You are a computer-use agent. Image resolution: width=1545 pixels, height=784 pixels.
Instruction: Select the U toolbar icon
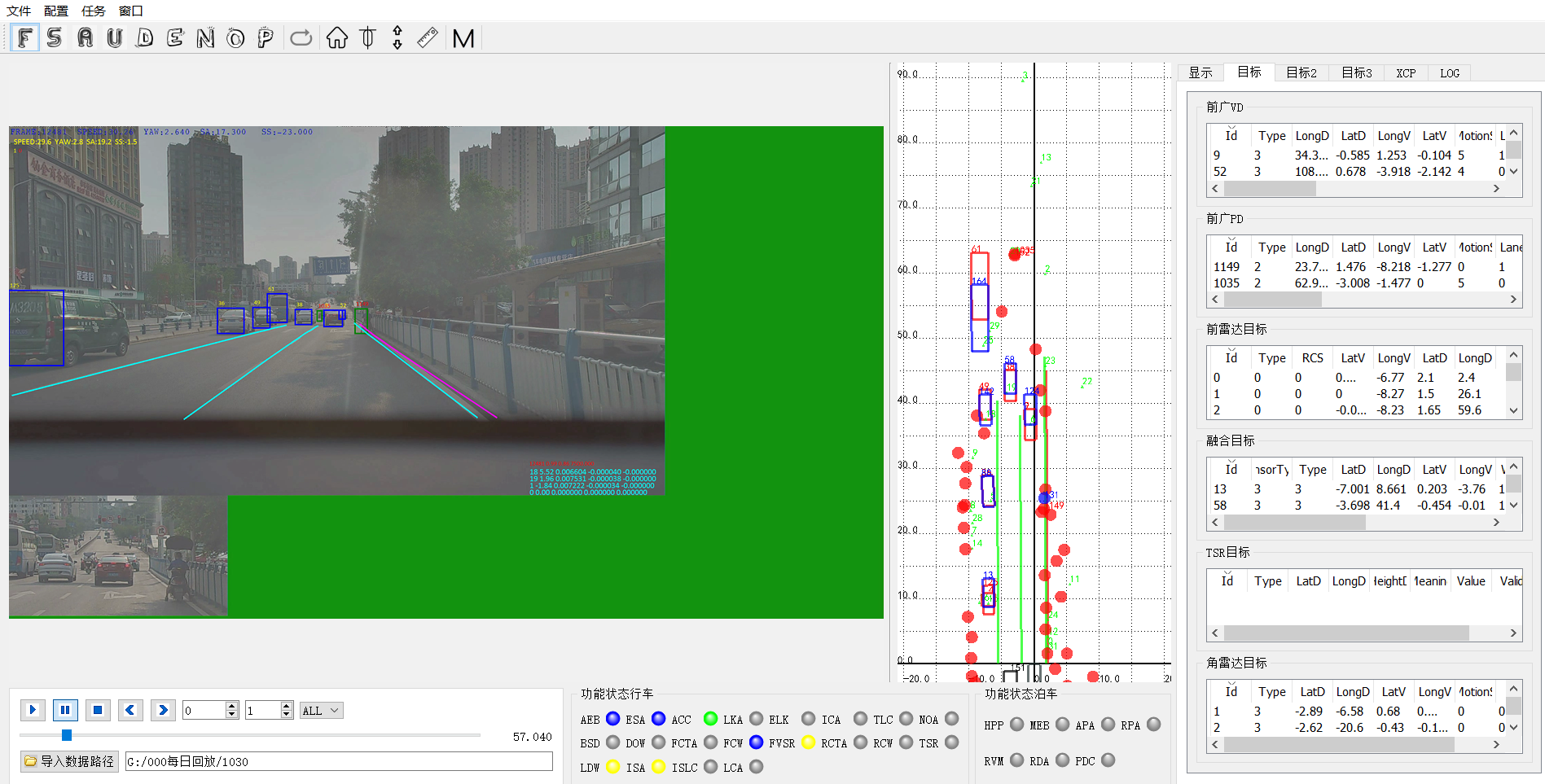click(x=115, y=37)
